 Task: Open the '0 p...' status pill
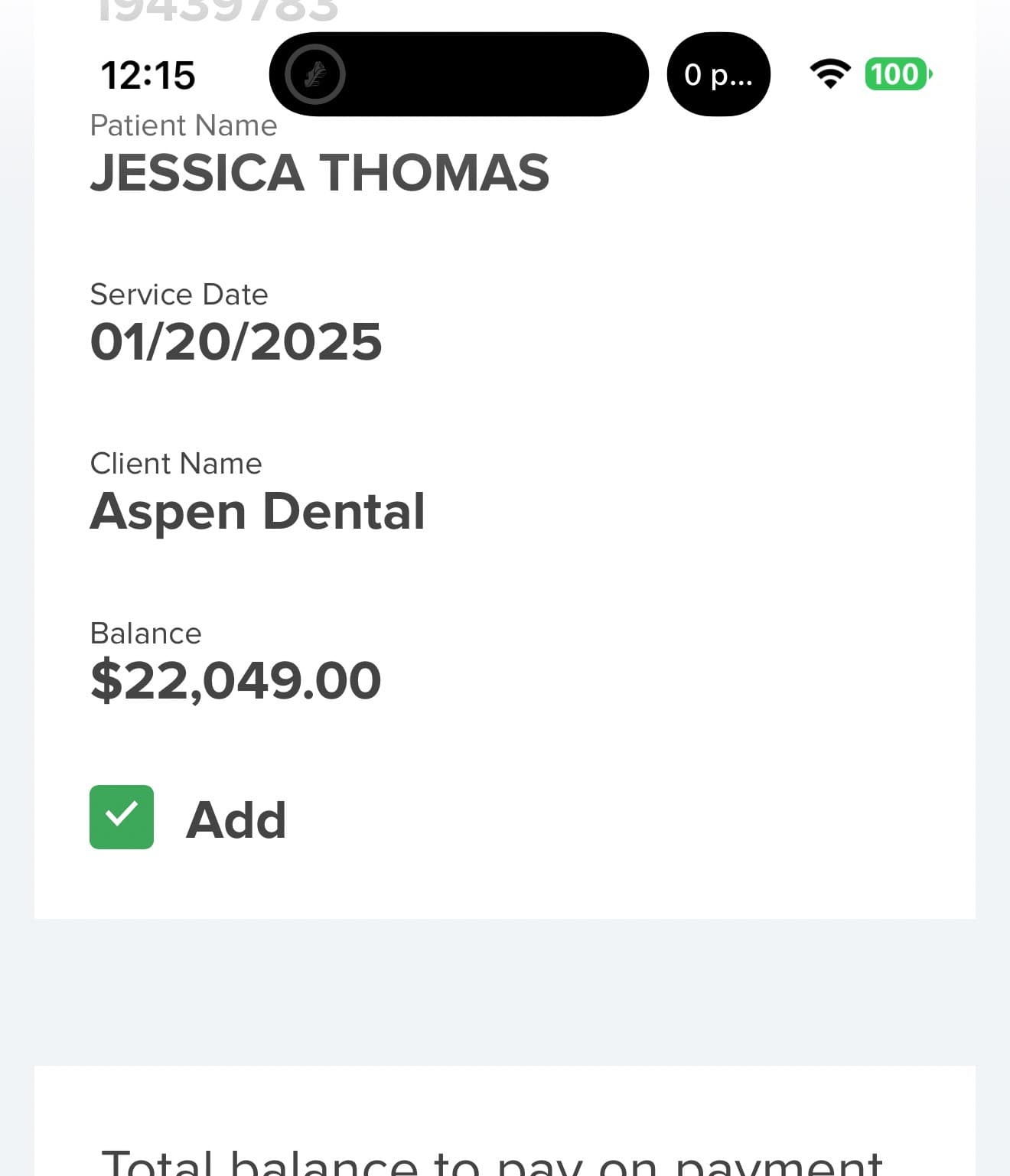pyautogui.click(x=718, y=74)
